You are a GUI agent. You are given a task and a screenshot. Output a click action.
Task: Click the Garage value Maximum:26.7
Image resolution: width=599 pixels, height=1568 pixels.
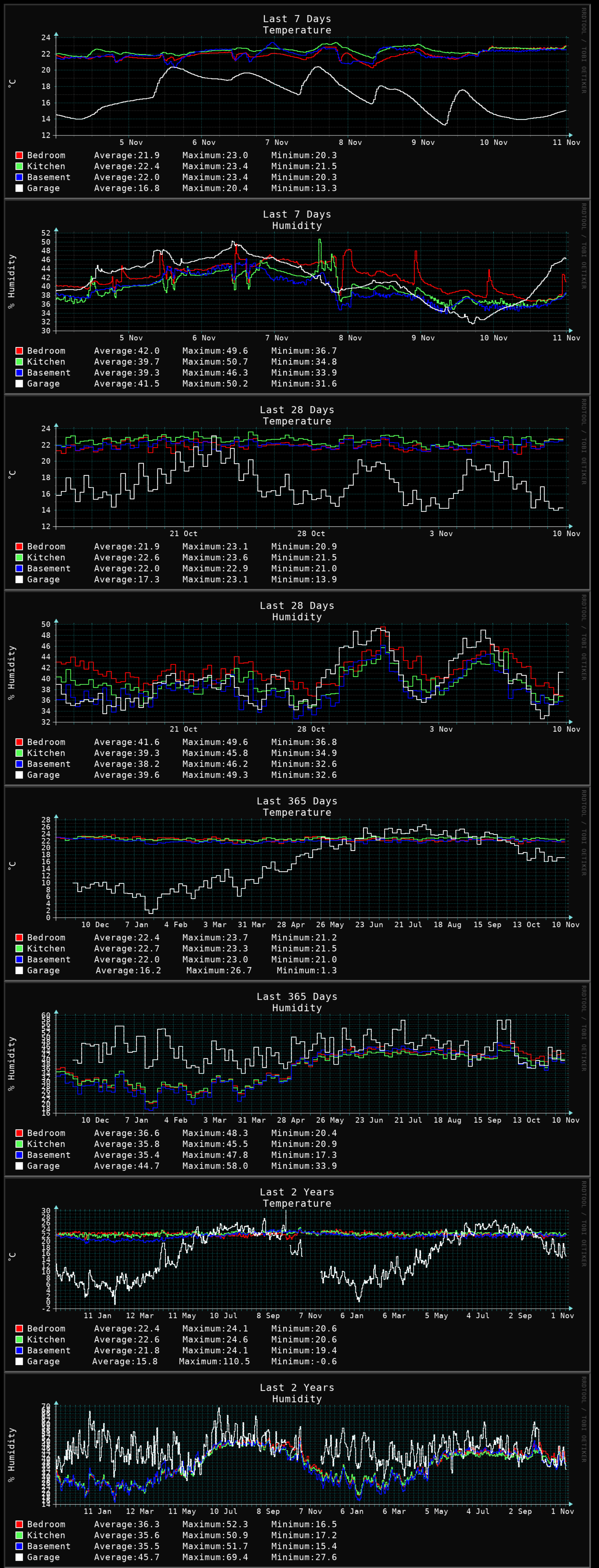(x=219, y=970)
